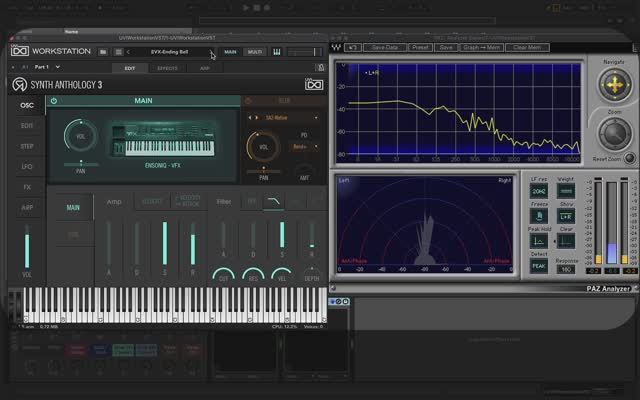Click the Ensoniq VFX keyboard image
640x400 pixels.
(163, 139)
